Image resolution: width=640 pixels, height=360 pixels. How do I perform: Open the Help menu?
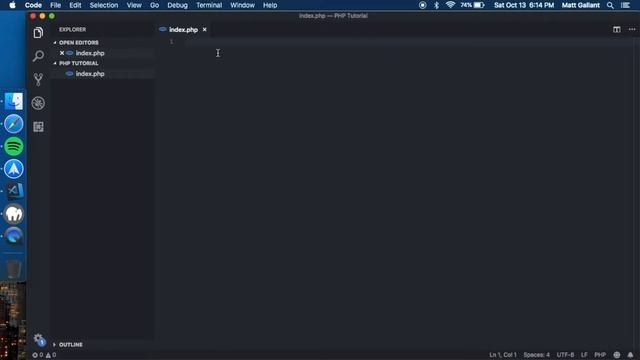pyautogui.click(x=270, y=5)
